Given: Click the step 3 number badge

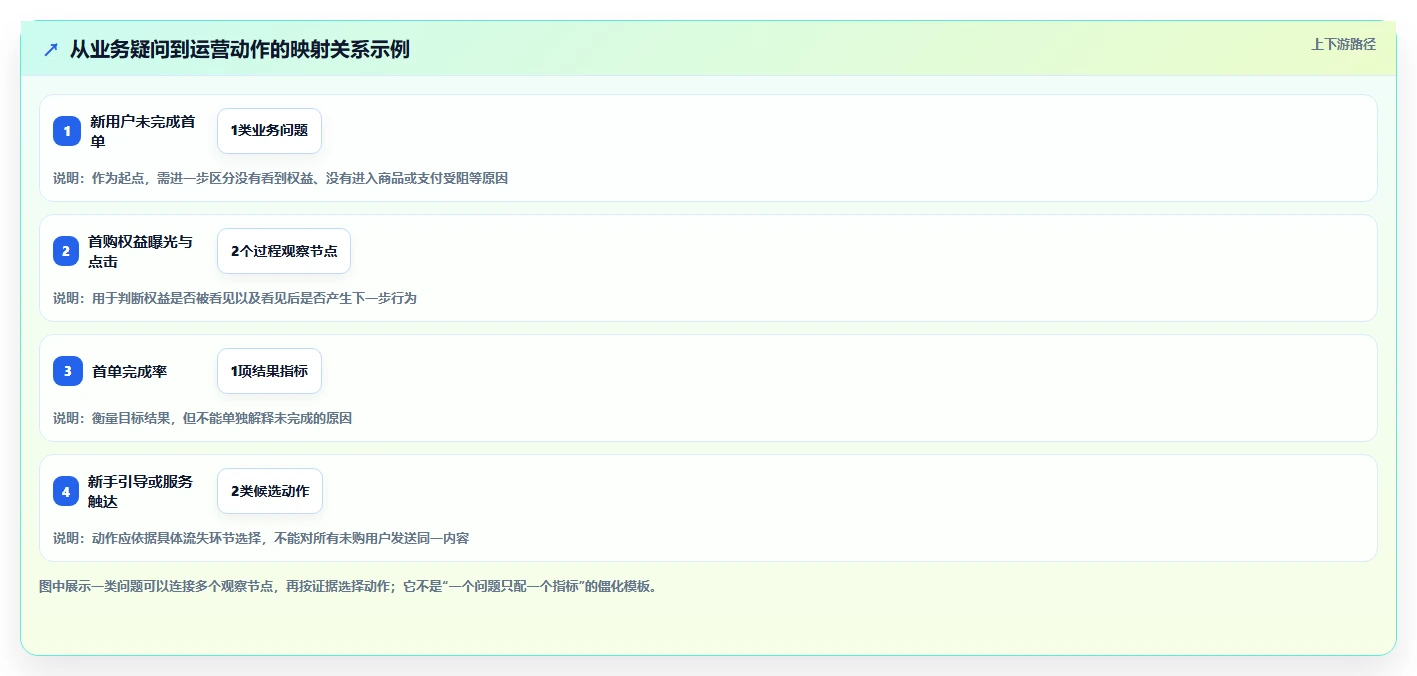Looking at the screenshot, I should pos(66,371).
